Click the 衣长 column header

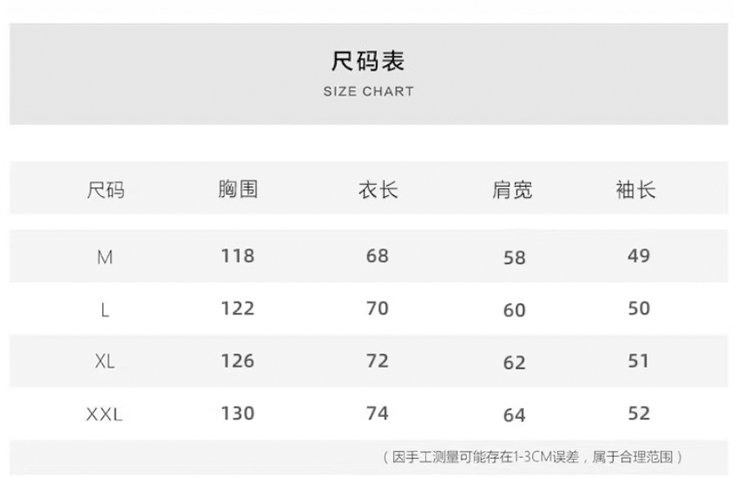378,189
